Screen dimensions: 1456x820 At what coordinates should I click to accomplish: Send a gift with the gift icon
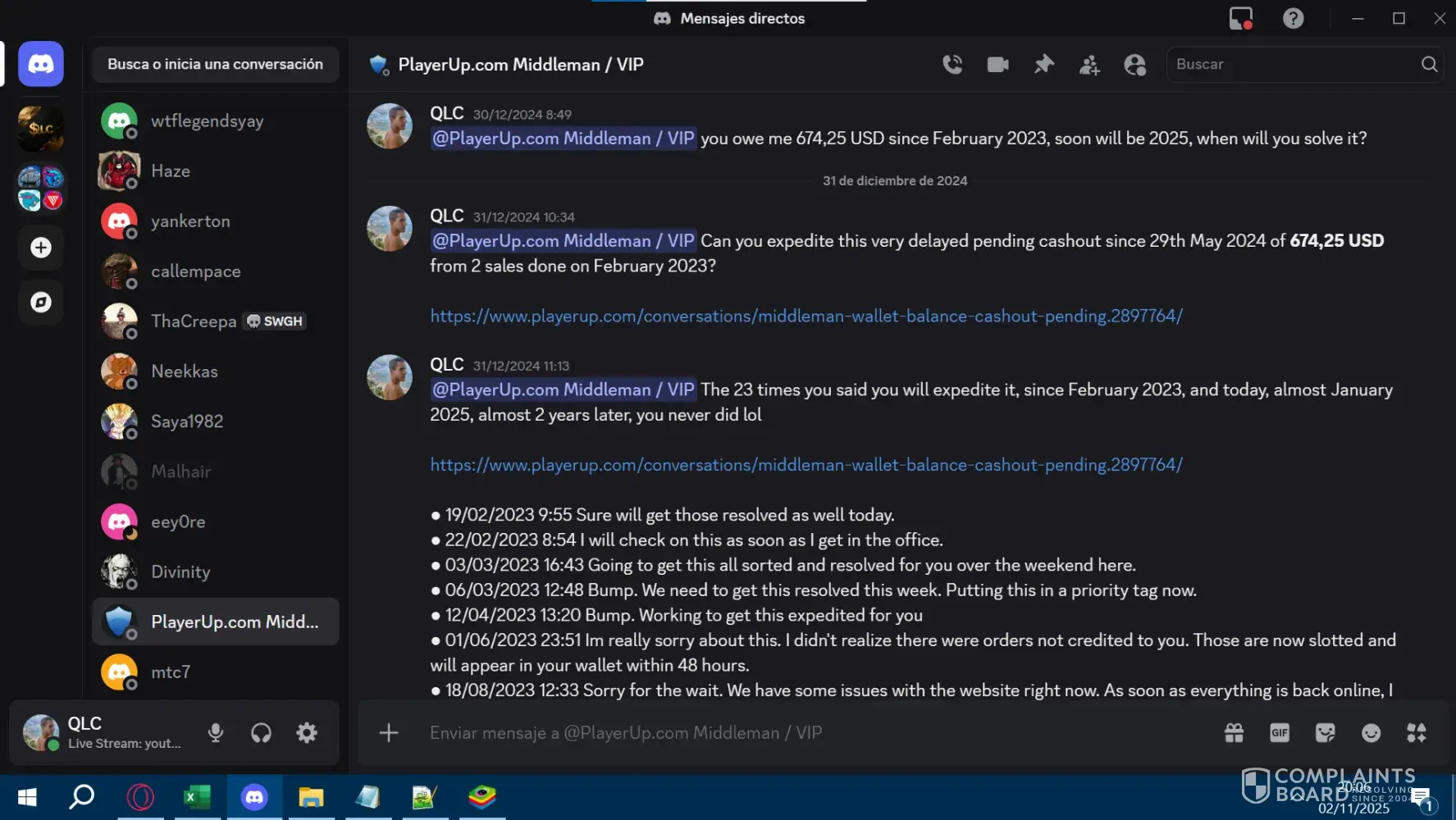pyautogui.click(x=1234, y=732)
